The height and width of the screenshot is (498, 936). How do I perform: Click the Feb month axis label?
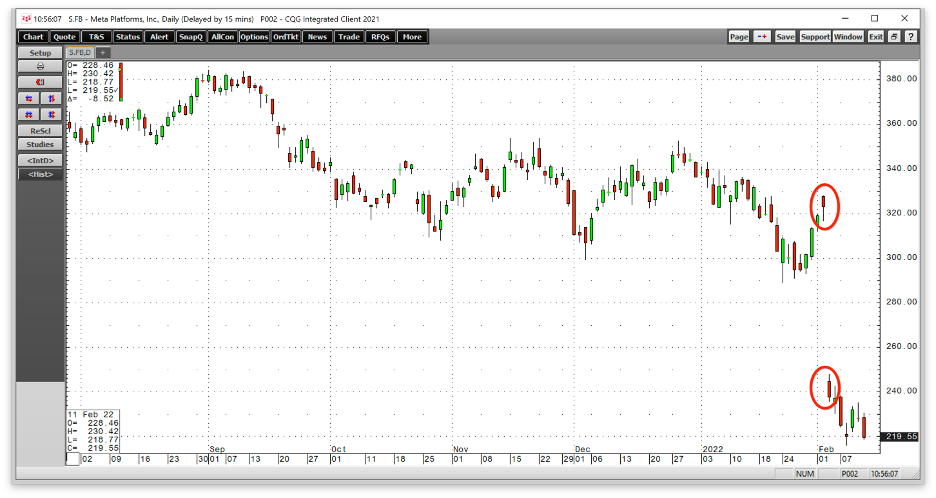826,449
